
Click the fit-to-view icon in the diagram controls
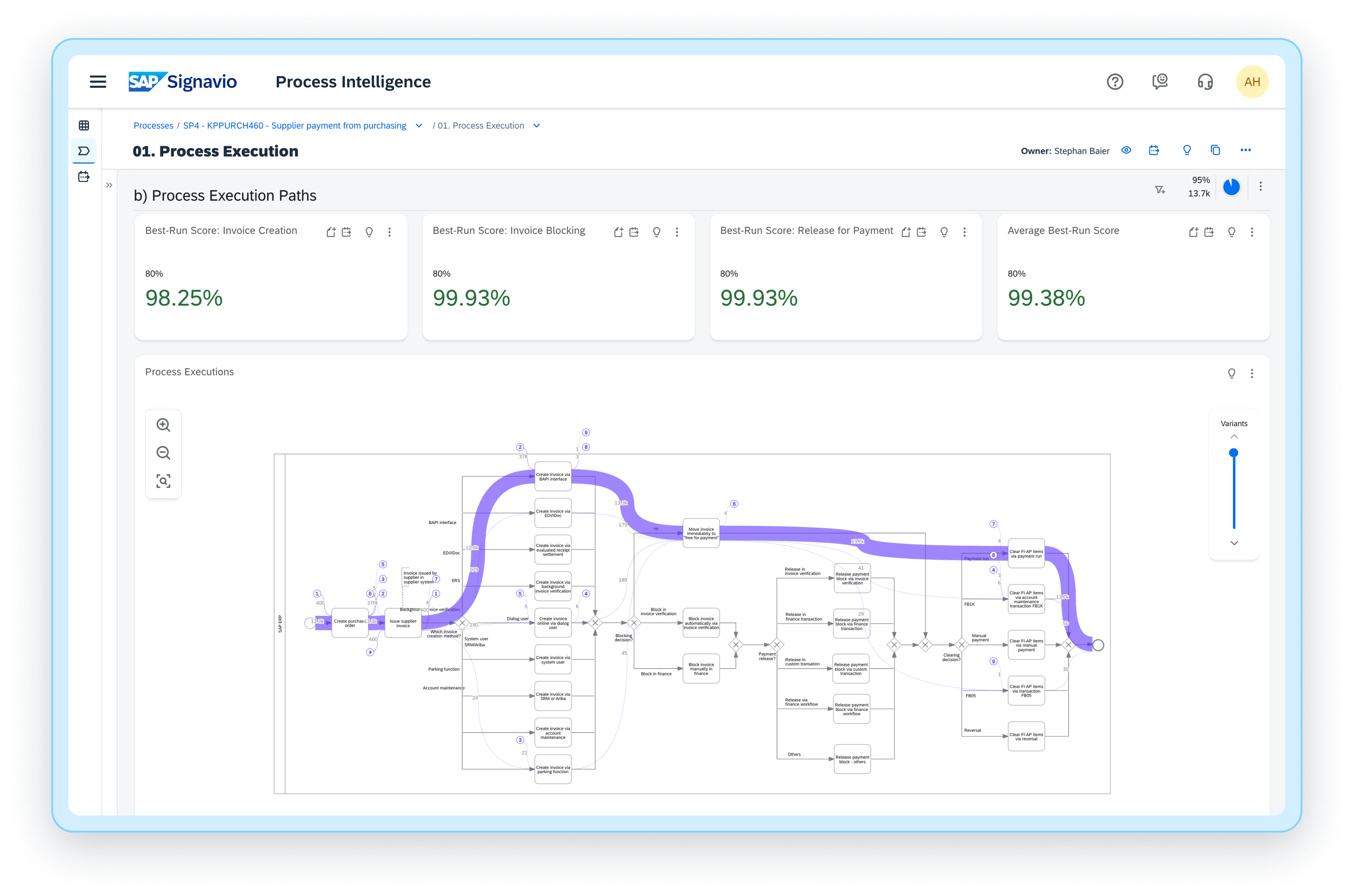pos(164,481)
